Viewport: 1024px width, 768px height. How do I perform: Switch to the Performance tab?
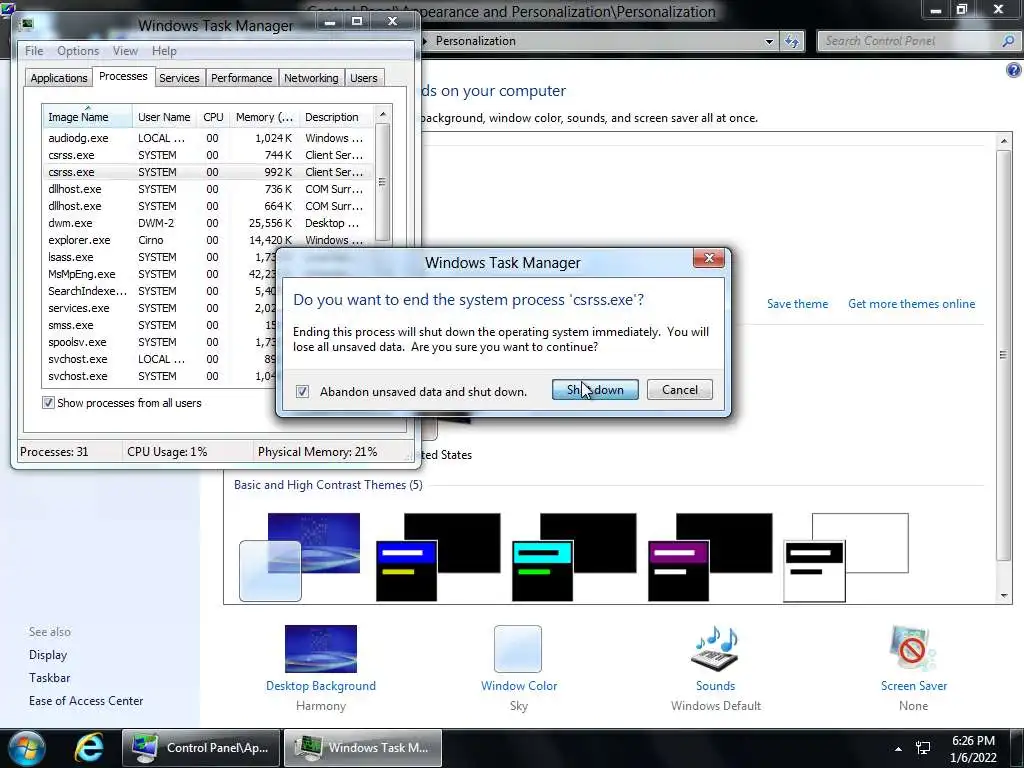point(241,78)
